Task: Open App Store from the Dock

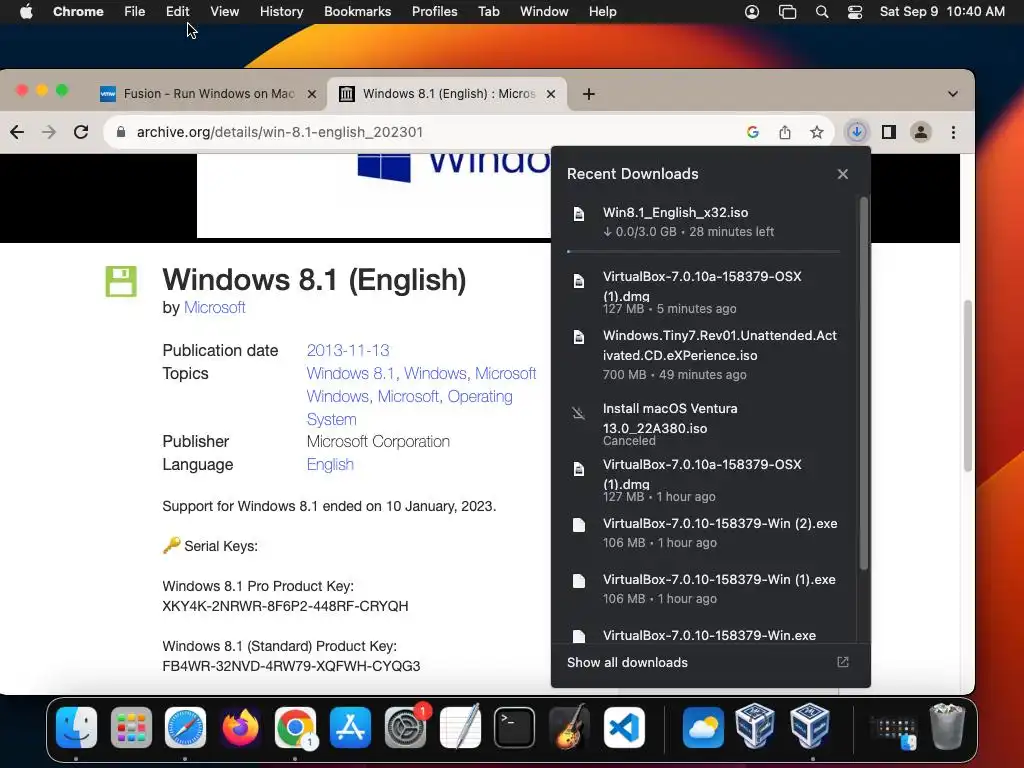Action: (350, 728)
